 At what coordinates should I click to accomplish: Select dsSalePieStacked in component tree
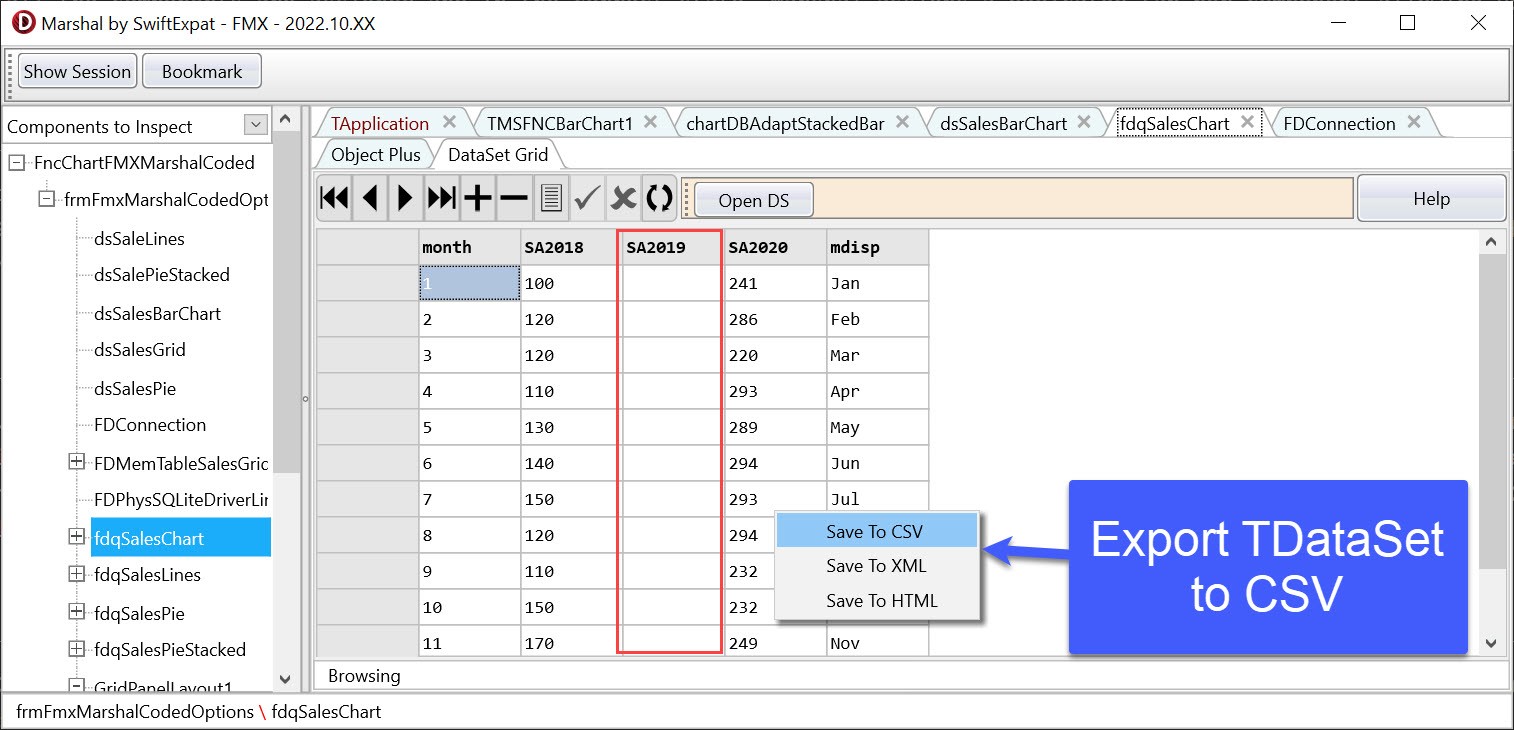161,274
